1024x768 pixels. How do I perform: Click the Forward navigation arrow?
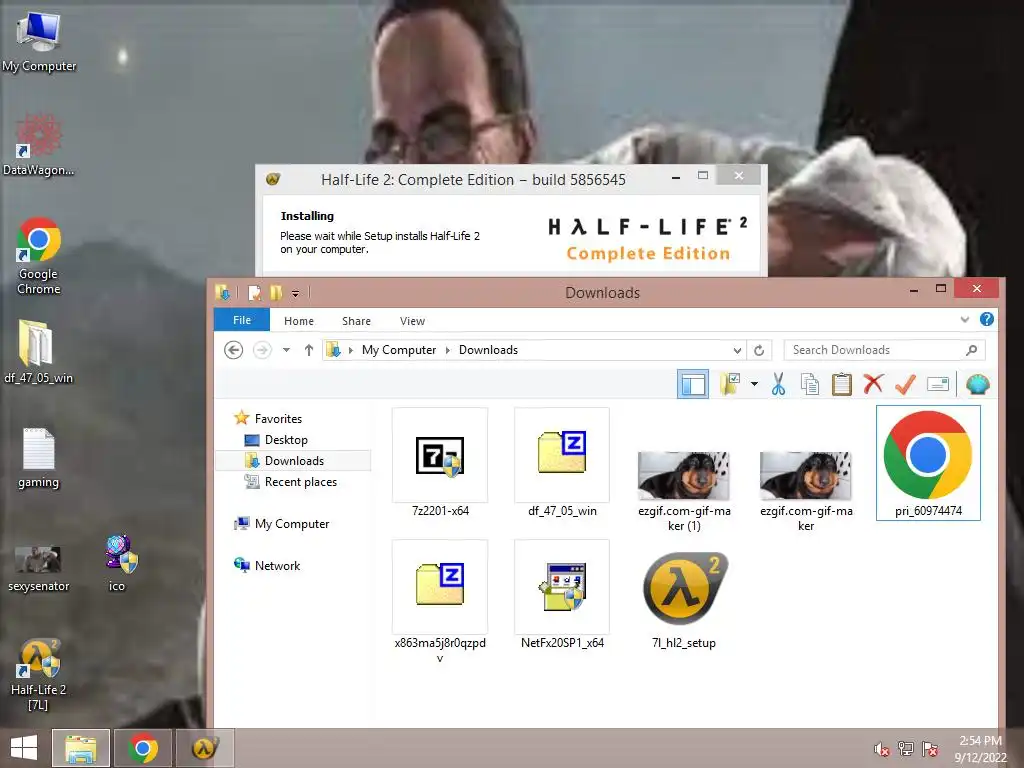pos(262,350)
